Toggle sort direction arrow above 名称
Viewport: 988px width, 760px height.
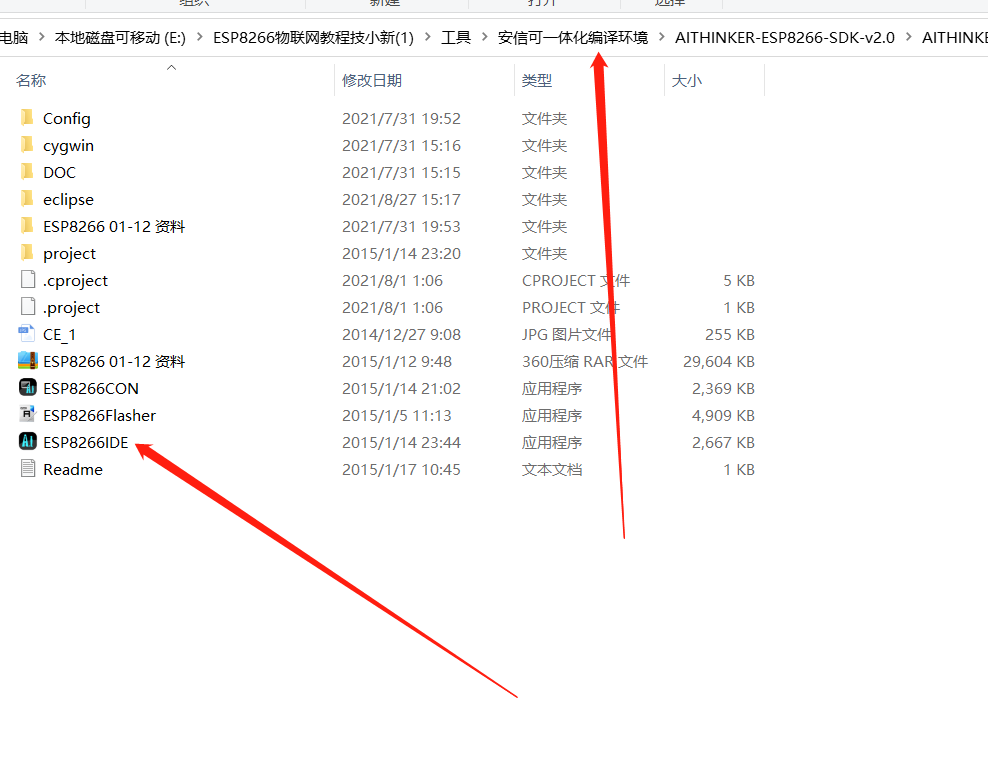coord(171,67)
